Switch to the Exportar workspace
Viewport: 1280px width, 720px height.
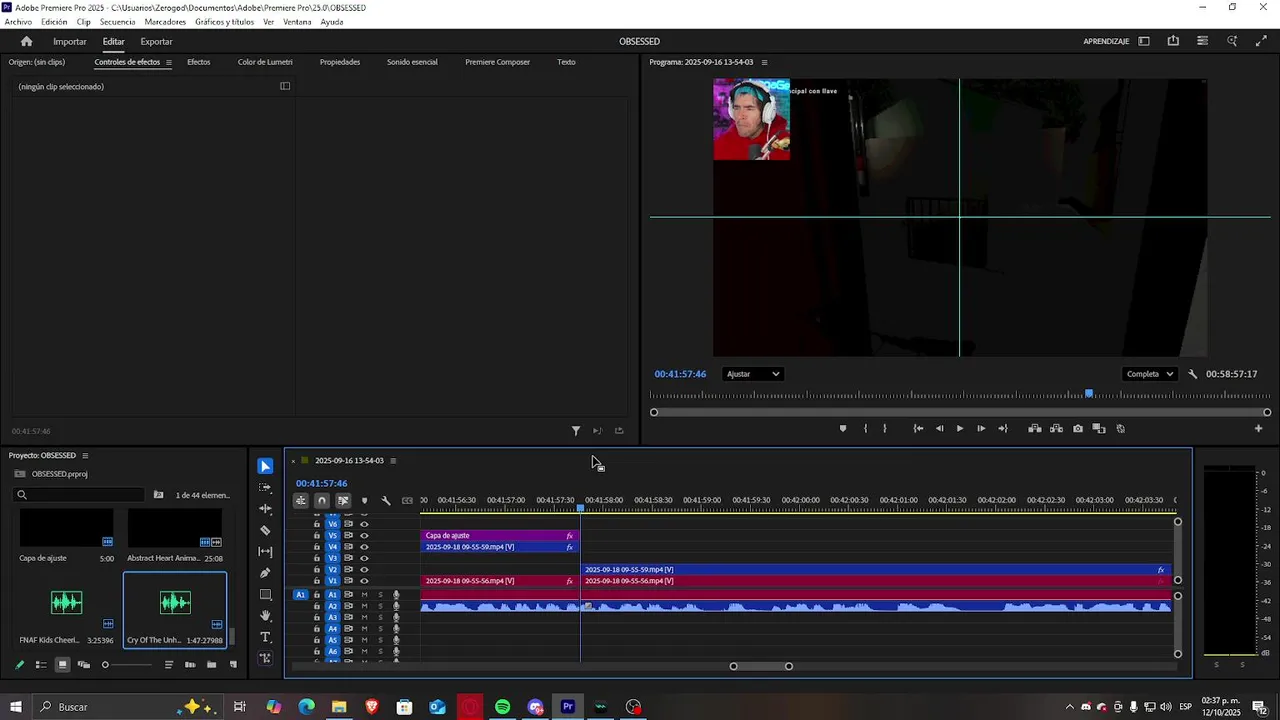pos(156,41)
